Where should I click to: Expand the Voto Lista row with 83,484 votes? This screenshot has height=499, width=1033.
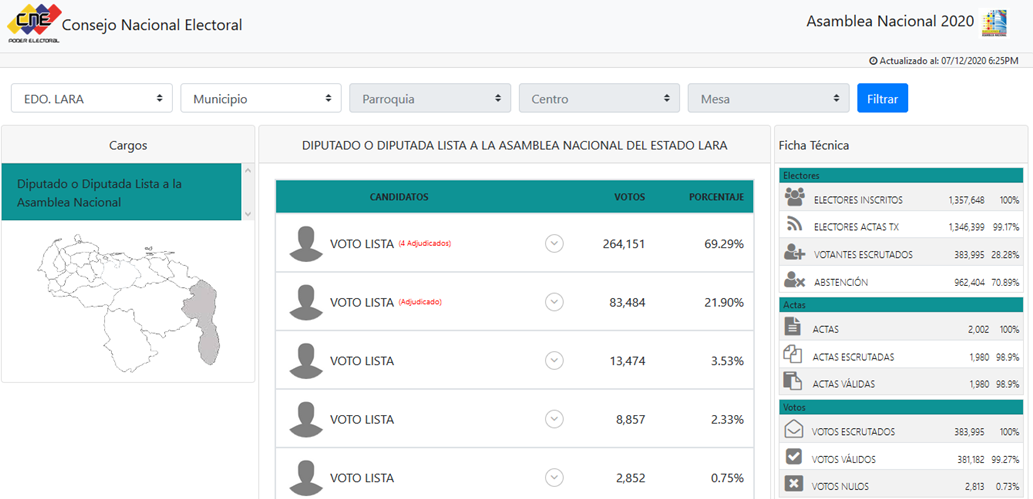(x=554, y=302)
